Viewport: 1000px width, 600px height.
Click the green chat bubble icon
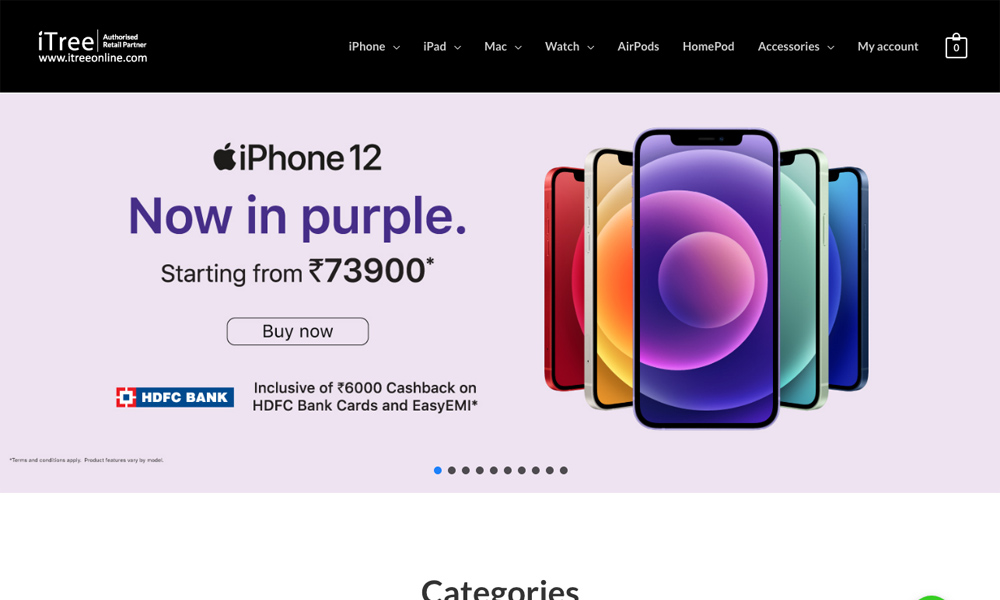(x=931, y=597)
